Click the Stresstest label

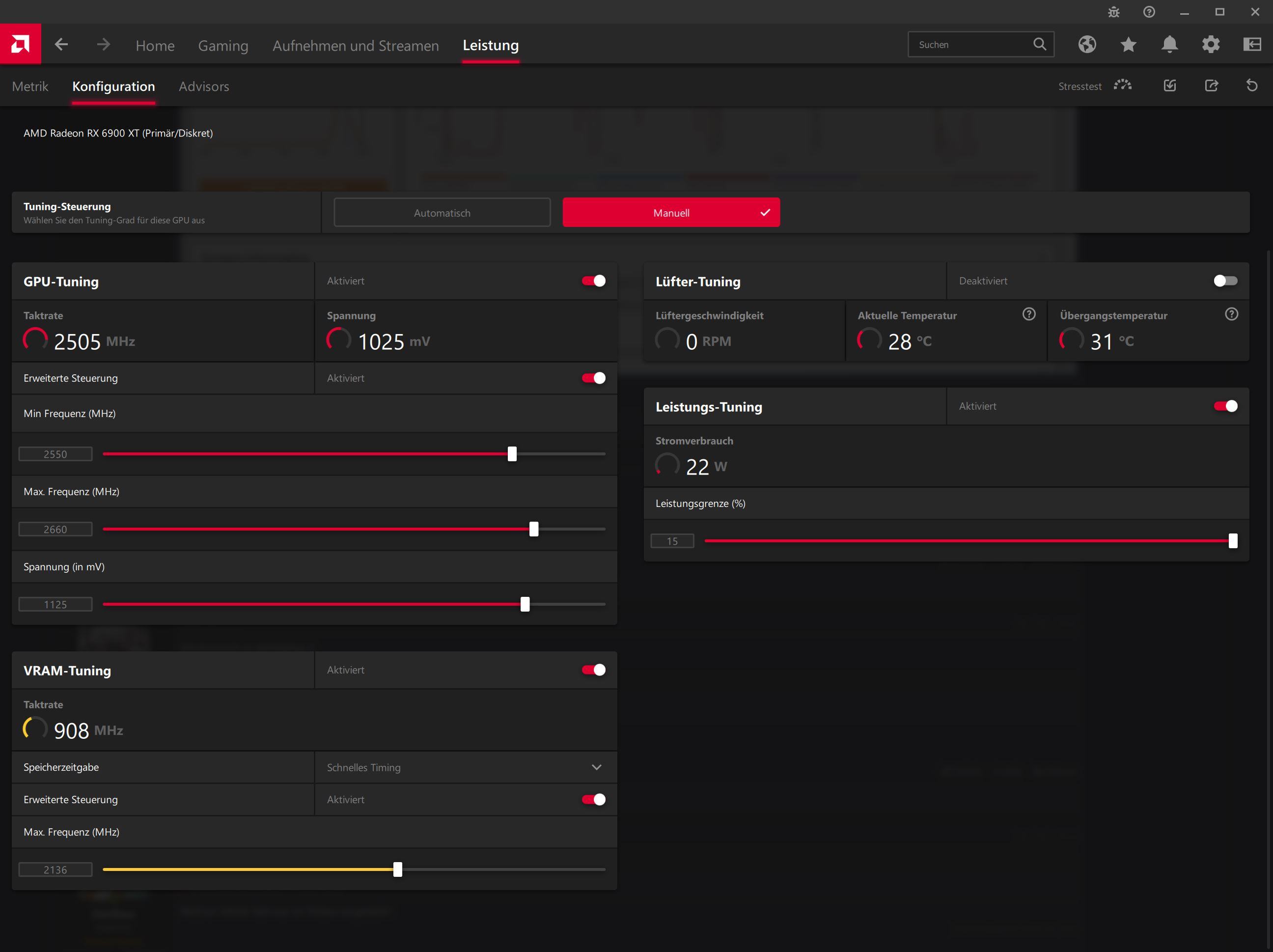click(1079, 86)
